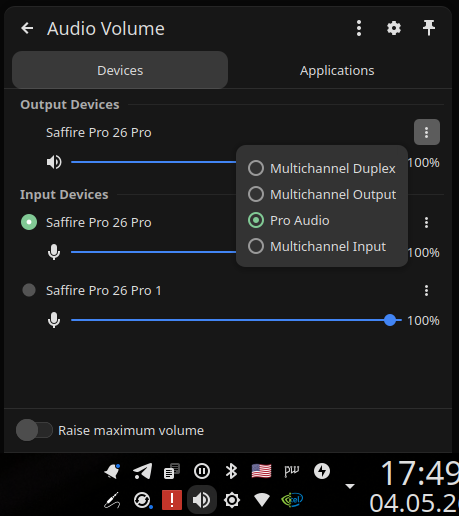Go back using the arrow beside Audio Volume
The height and width of the screenshot is (516, 459).
[27, 28]
